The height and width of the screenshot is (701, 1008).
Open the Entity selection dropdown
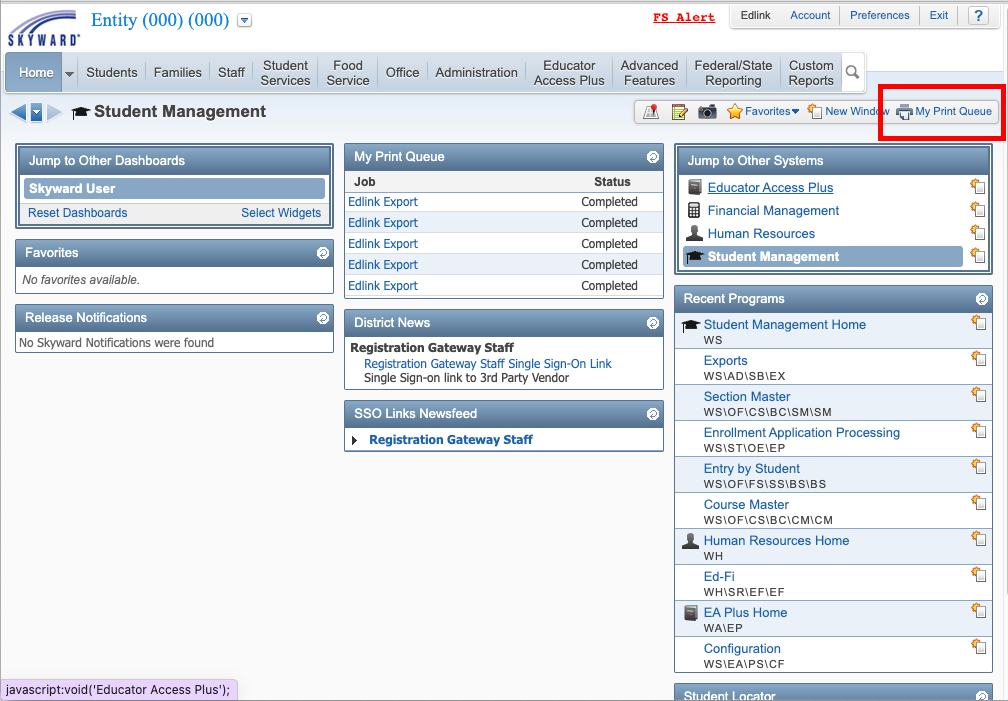point(244,21)
